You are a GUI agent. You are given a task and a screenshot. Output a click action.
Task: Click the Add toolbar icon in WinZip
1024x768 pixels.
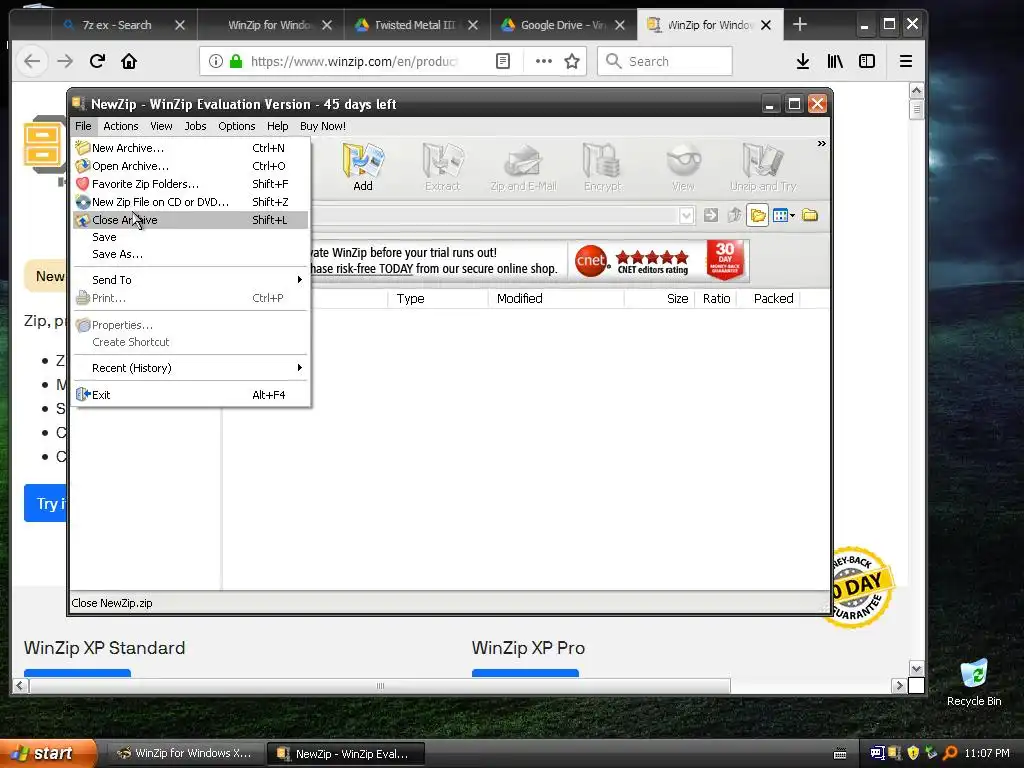point(362,167)
